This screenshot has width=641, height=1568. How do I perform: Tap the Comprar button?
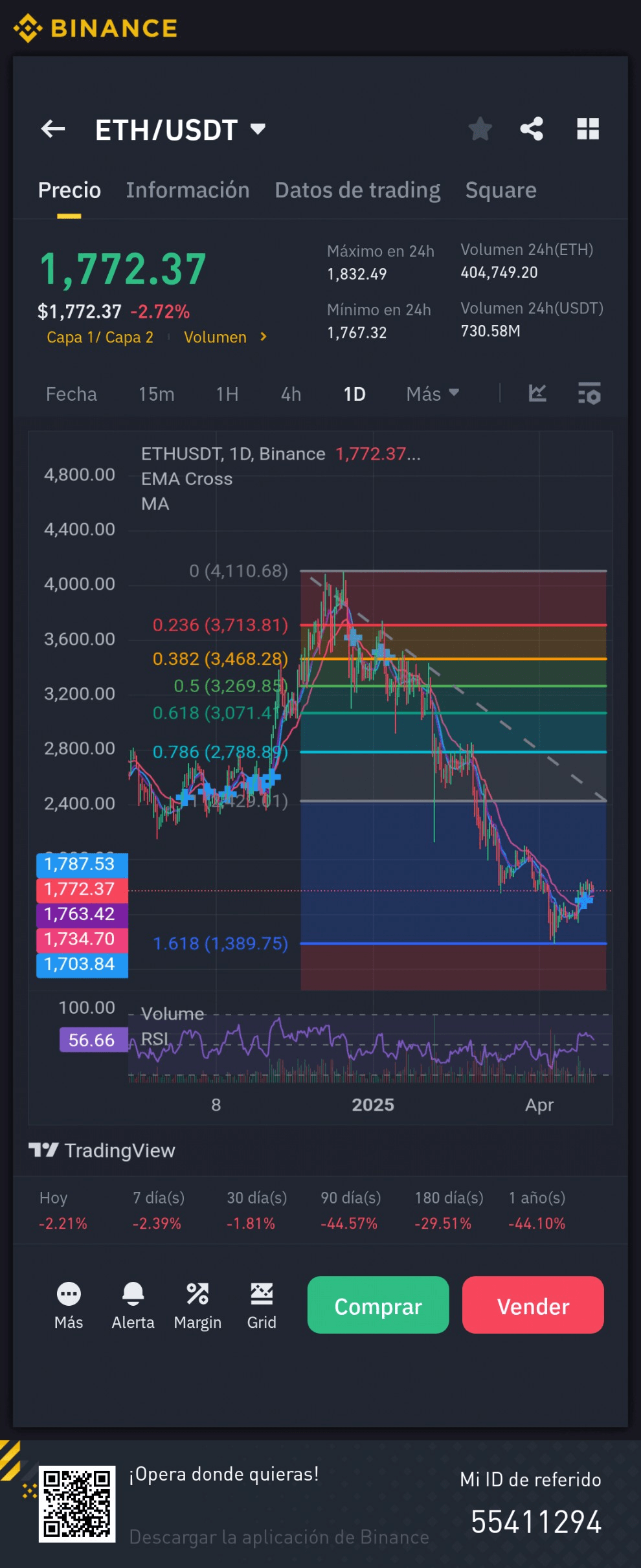[378, 1305]
